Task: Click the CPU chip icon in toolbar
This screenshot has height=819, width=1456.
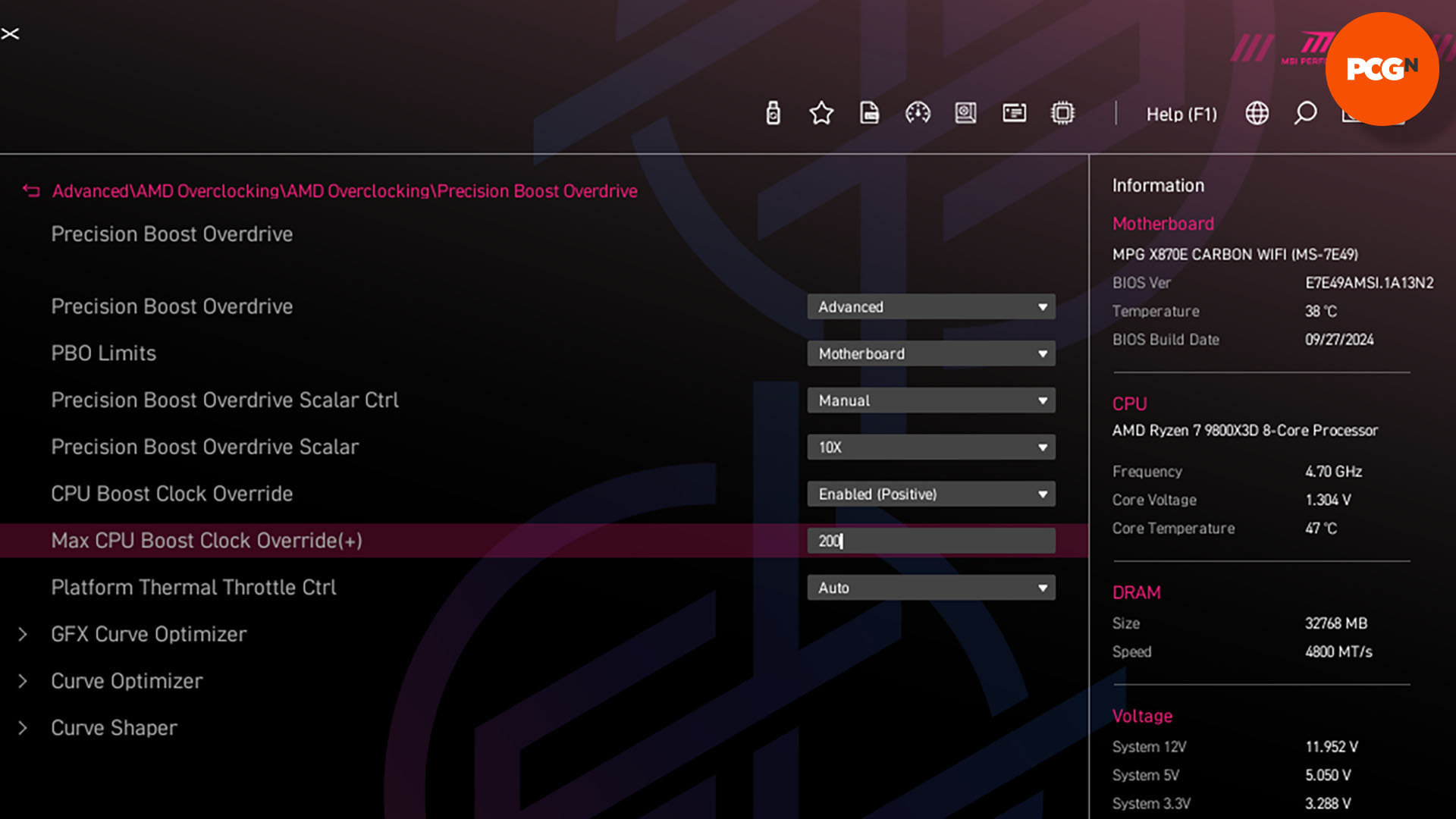Action: (1063, 113)
